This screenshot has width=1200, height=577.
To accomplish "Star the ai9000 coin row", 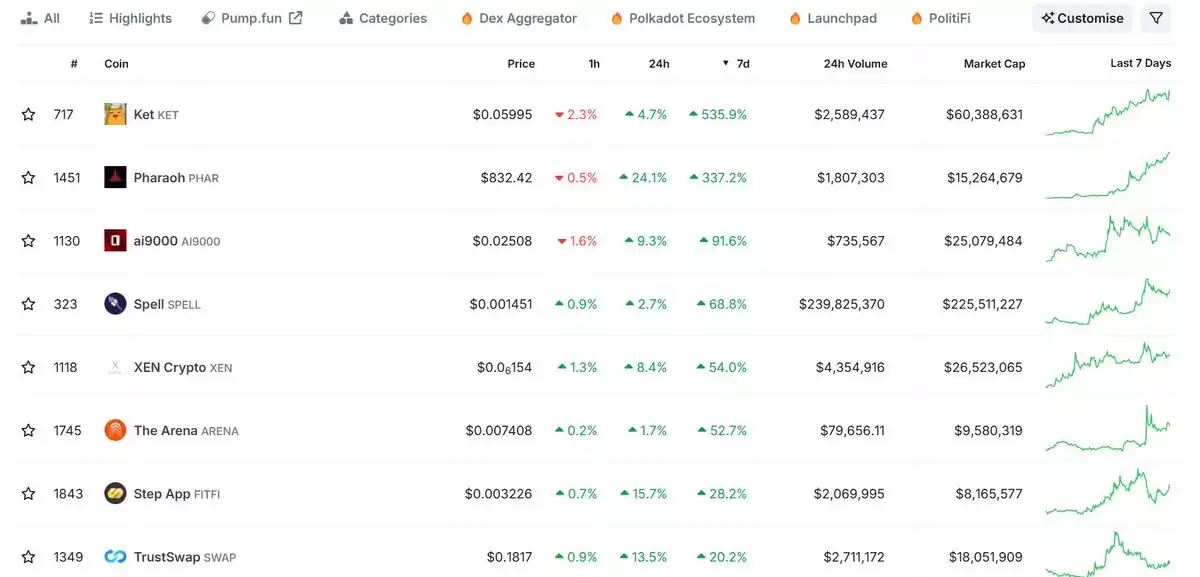I will click(28, 241).
